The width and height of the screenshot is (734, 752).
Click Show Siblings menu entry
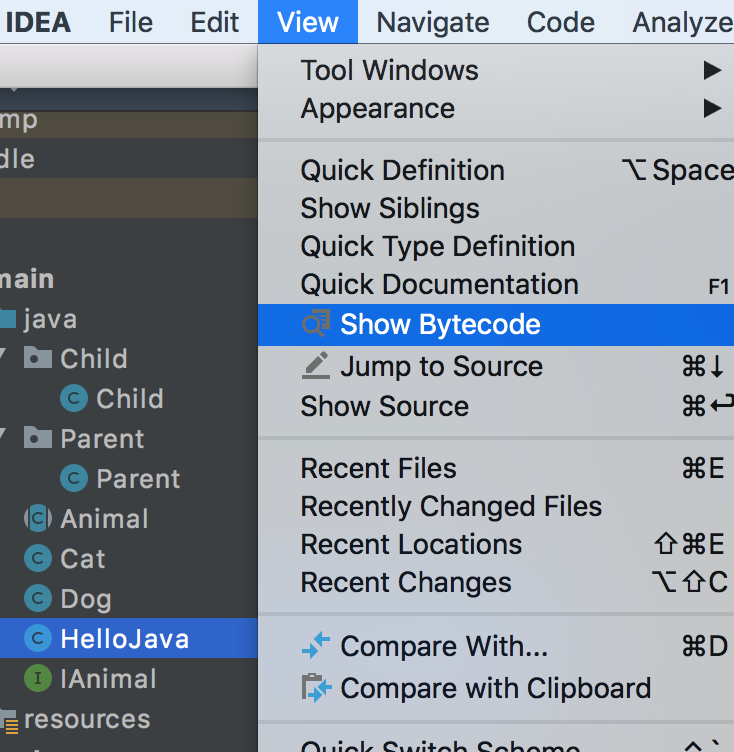[x=390, y=208]
